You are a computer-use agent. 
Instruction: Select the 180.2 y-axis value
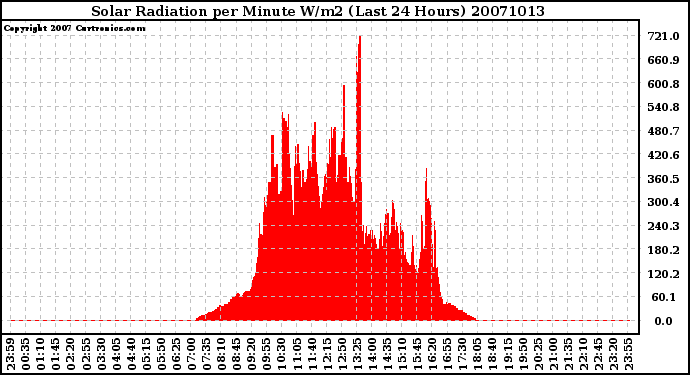tap(663, 250)
